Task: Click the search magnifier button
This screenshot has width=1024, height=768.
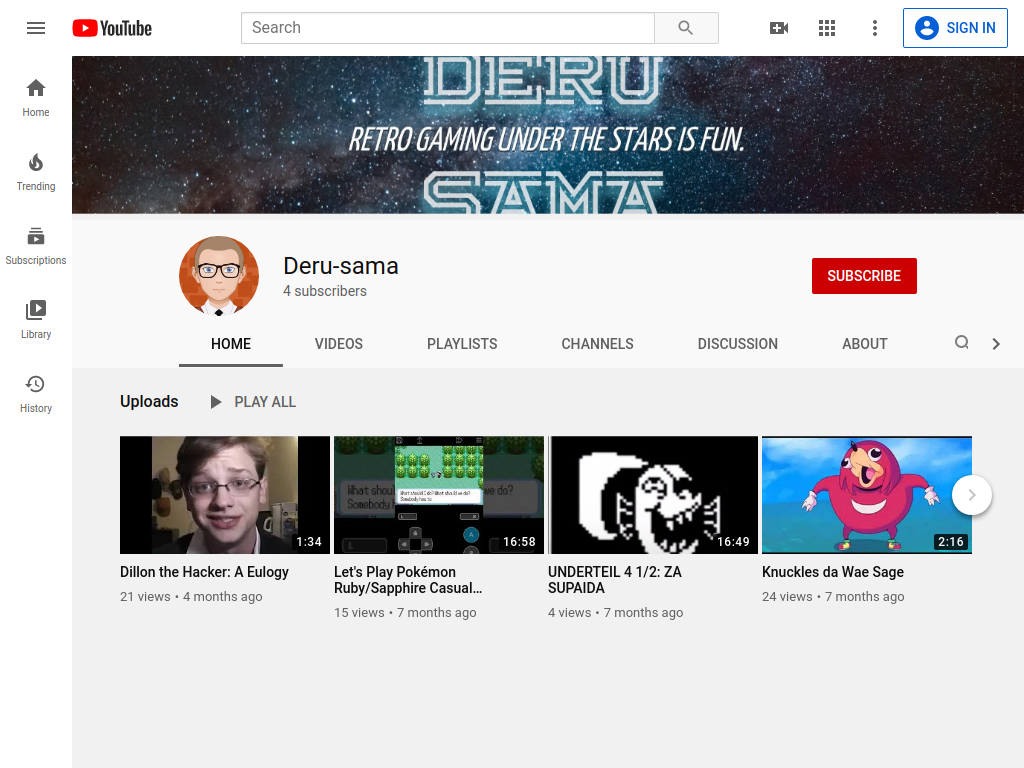Action: (x=686, y=28)
